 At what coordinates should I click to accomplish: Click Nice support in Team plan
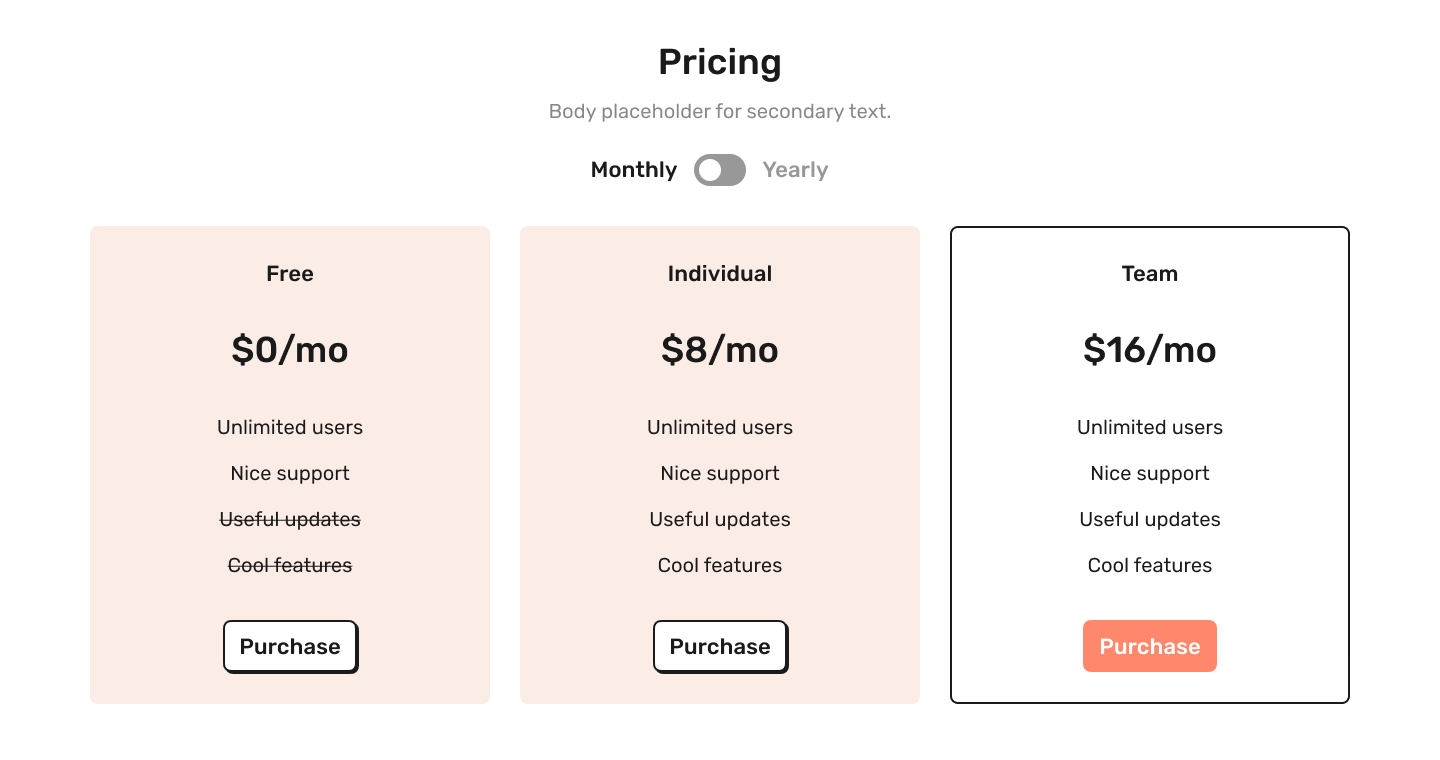[x=1150, y=474]
